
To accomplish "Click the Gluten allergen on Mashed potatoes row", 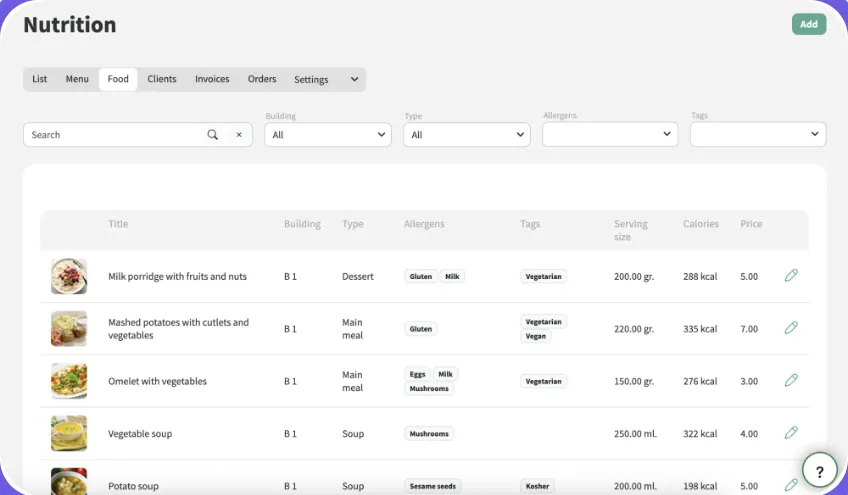I will [x=421, y=329].
